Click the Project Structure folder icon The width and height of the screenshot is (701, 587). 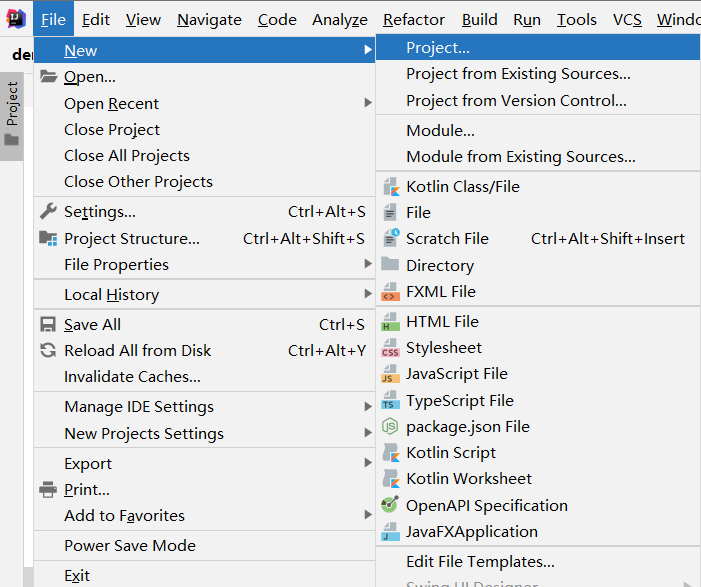[x=48, y=238]
